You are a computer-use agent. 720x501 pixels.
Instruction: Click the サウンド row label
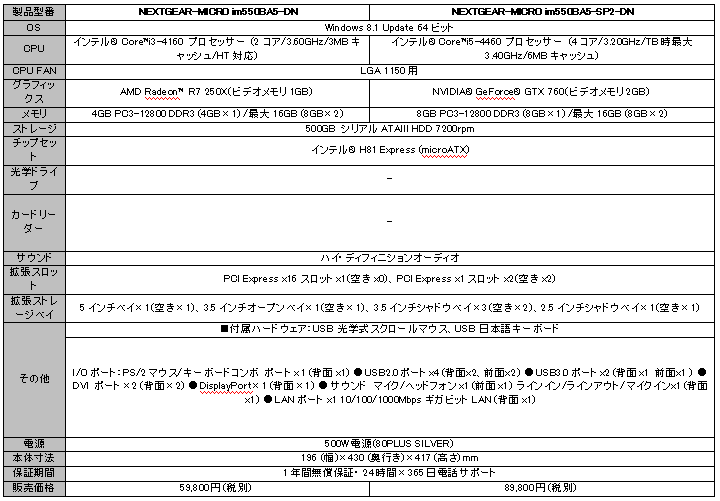(x=34, y=258)
